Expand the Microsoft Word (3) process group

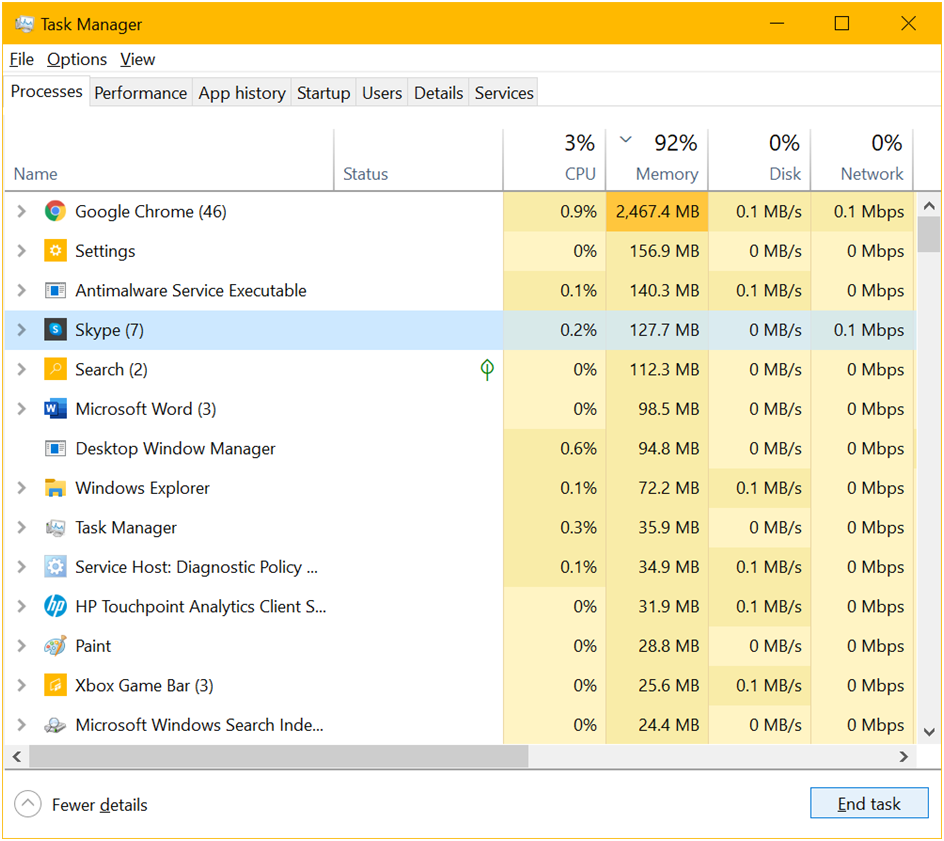22,409
